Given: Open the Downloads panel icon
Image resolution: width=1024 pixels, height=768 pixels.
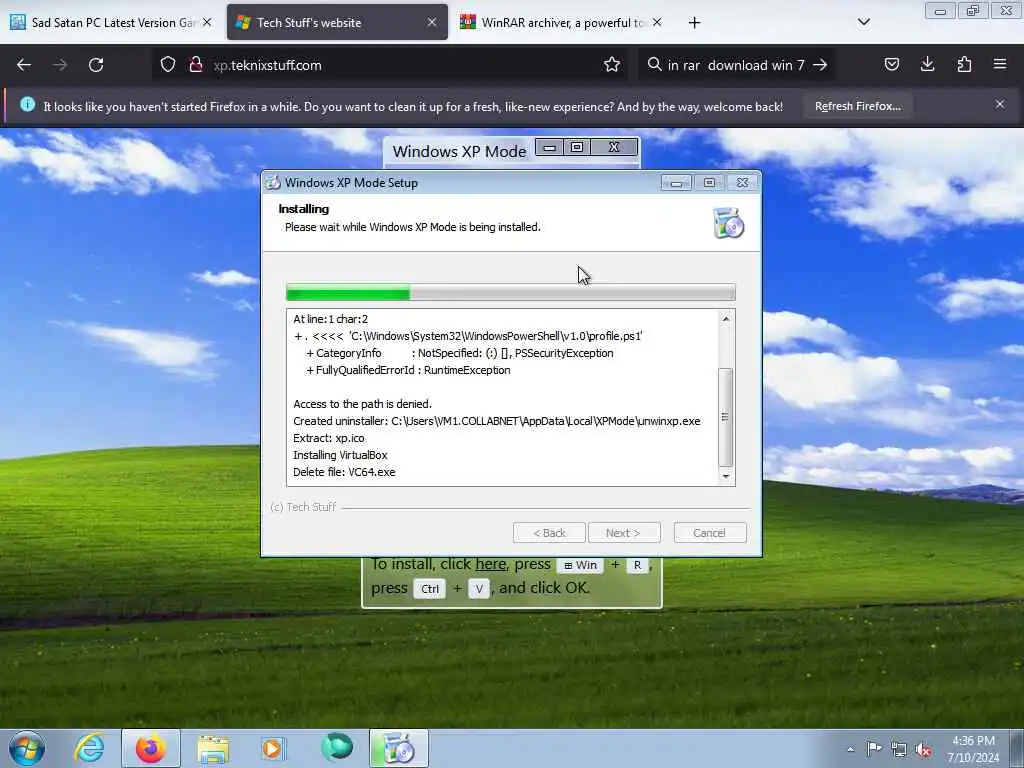Looking at the screenshot, I should (927, 64).
